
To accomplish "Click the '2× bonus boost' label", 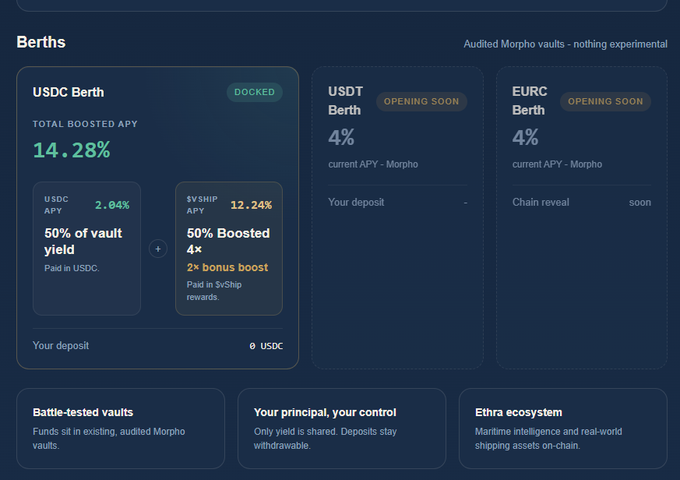I will tap(227, 268).
